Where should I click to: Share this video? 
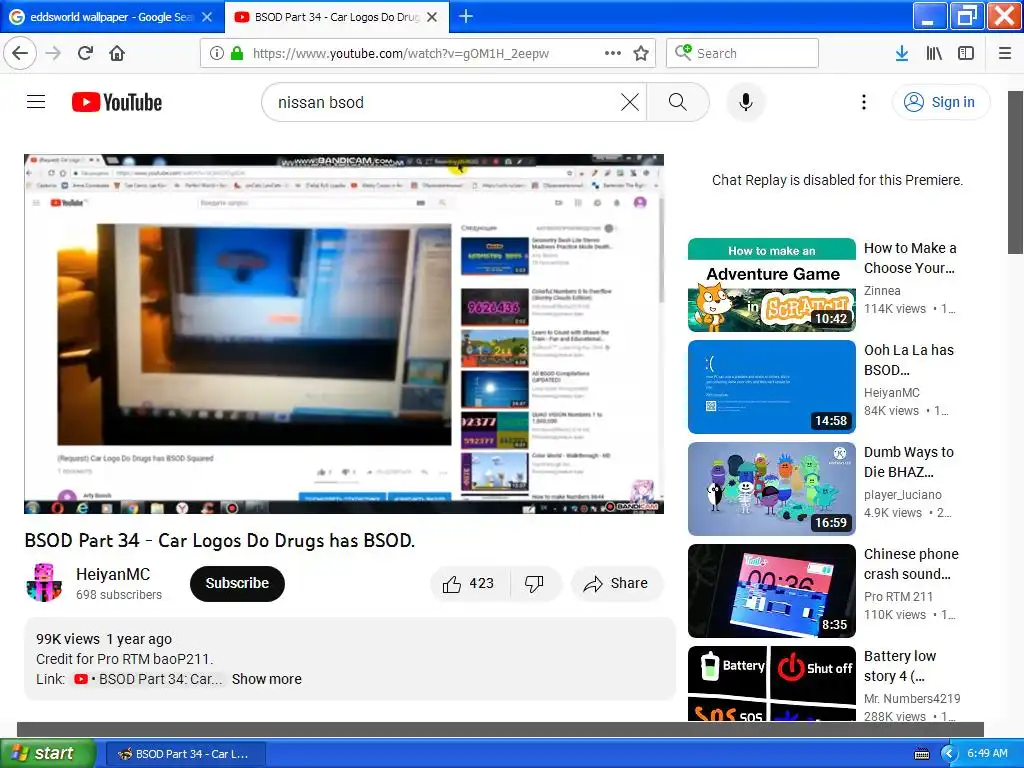617,583
